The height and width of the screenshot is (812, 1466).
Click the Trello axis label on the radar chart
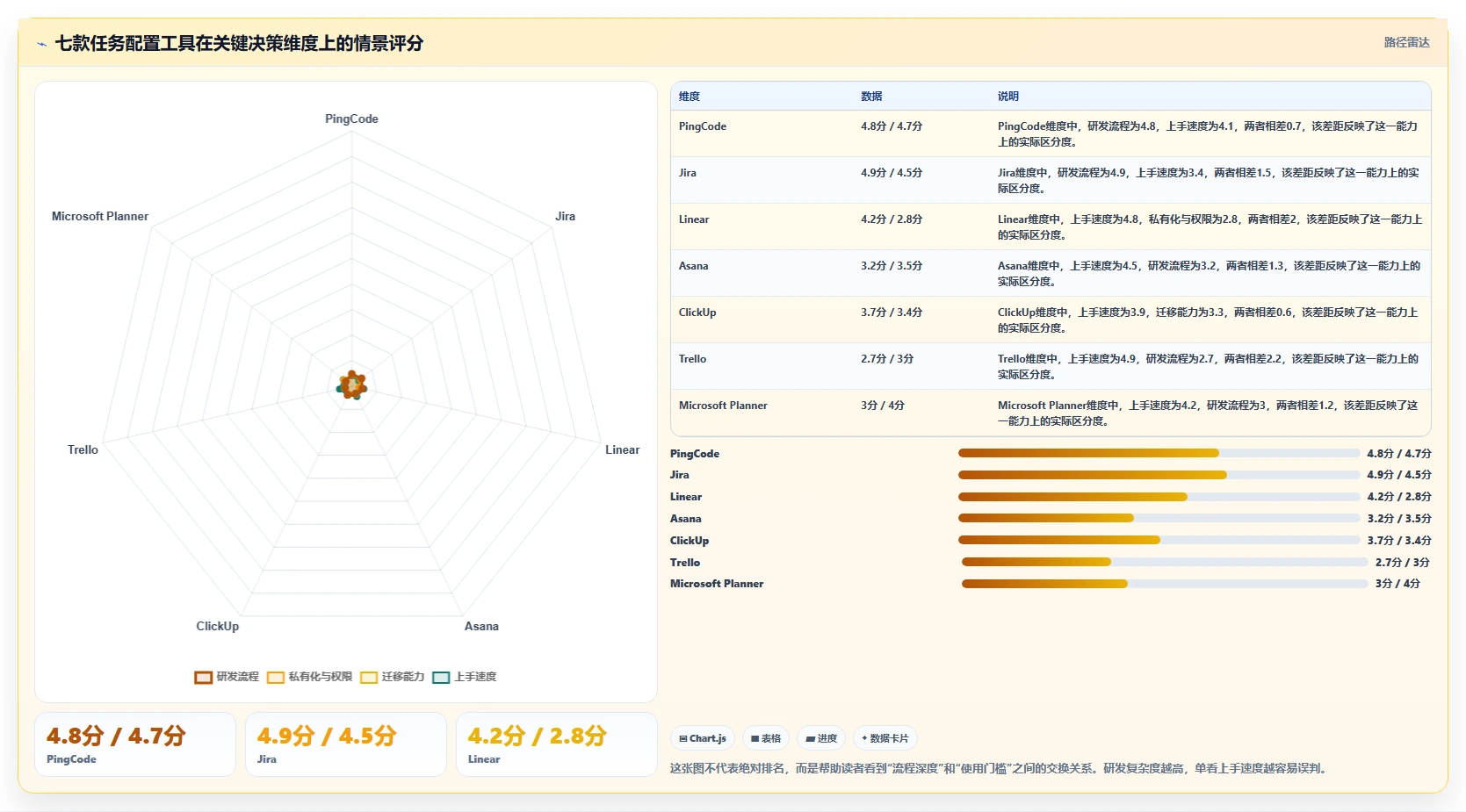[83, 449]
